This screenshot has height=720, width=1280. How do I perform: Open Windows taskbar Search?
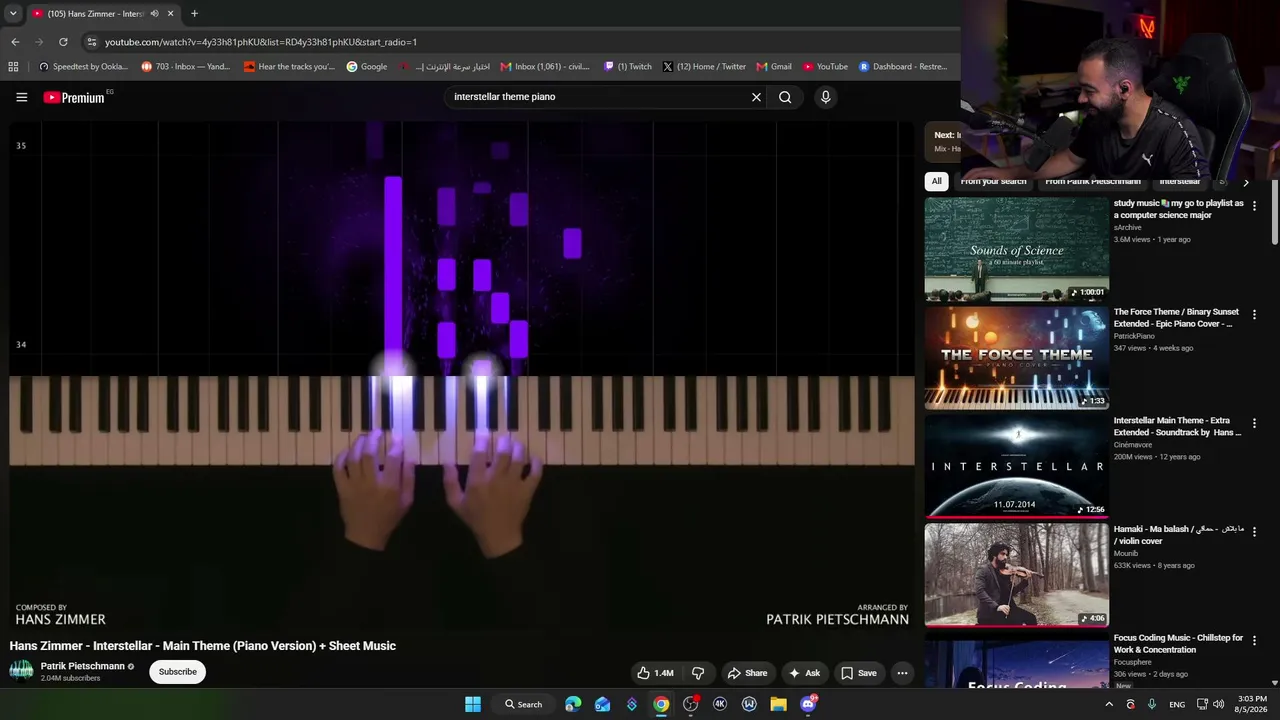pyautogui.click(x=523, y=704)
